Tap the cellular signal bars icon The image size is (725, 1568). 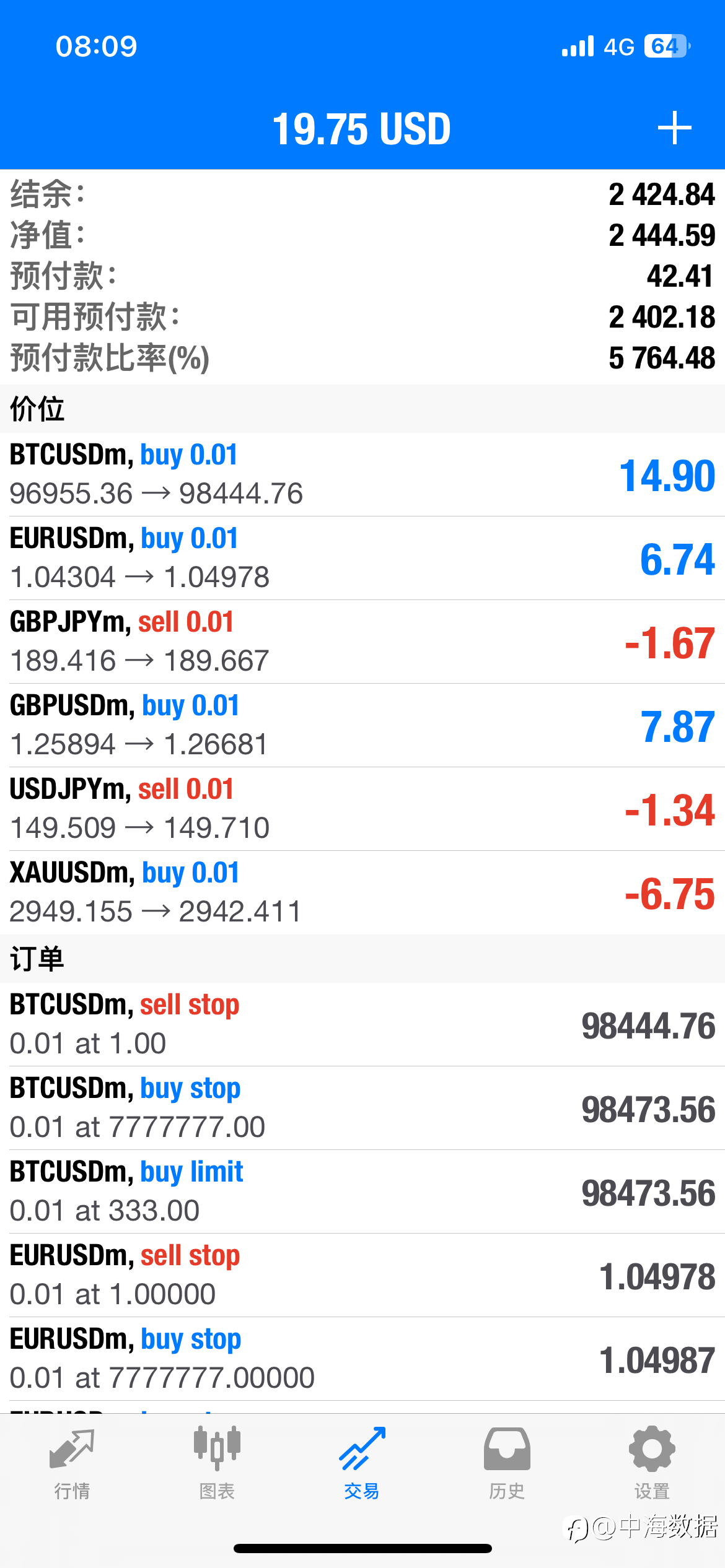tap(578, 46)
